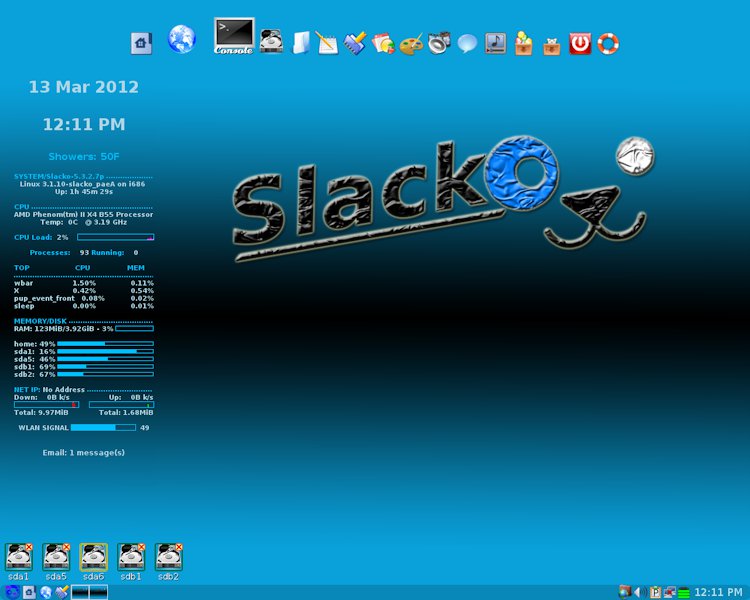Image resolution: width=750 pixels, height=600 pixels.
Task: Open the chat speech bubble icon
Action: click(467, 44)
